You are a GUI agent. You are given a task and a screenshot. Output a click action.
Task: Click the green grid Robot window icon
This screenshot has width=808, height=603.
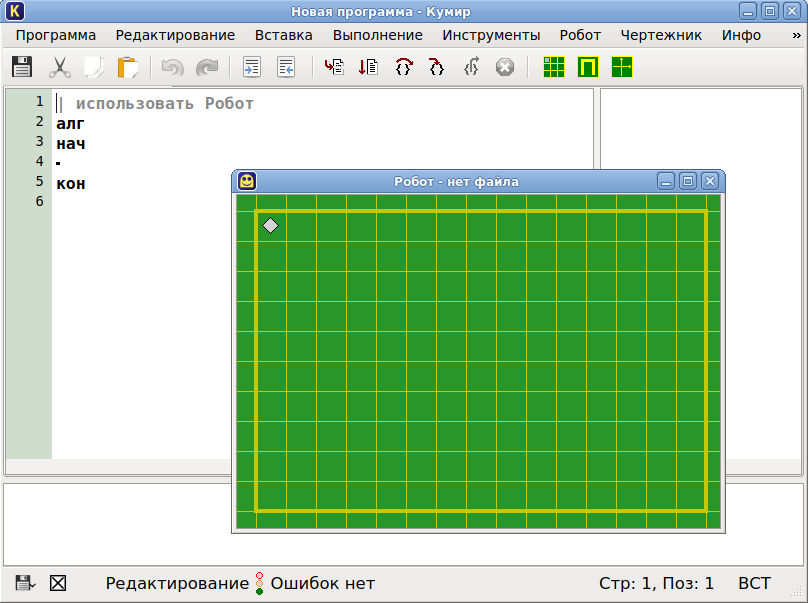pyautogui.click(x=554, y=67)
